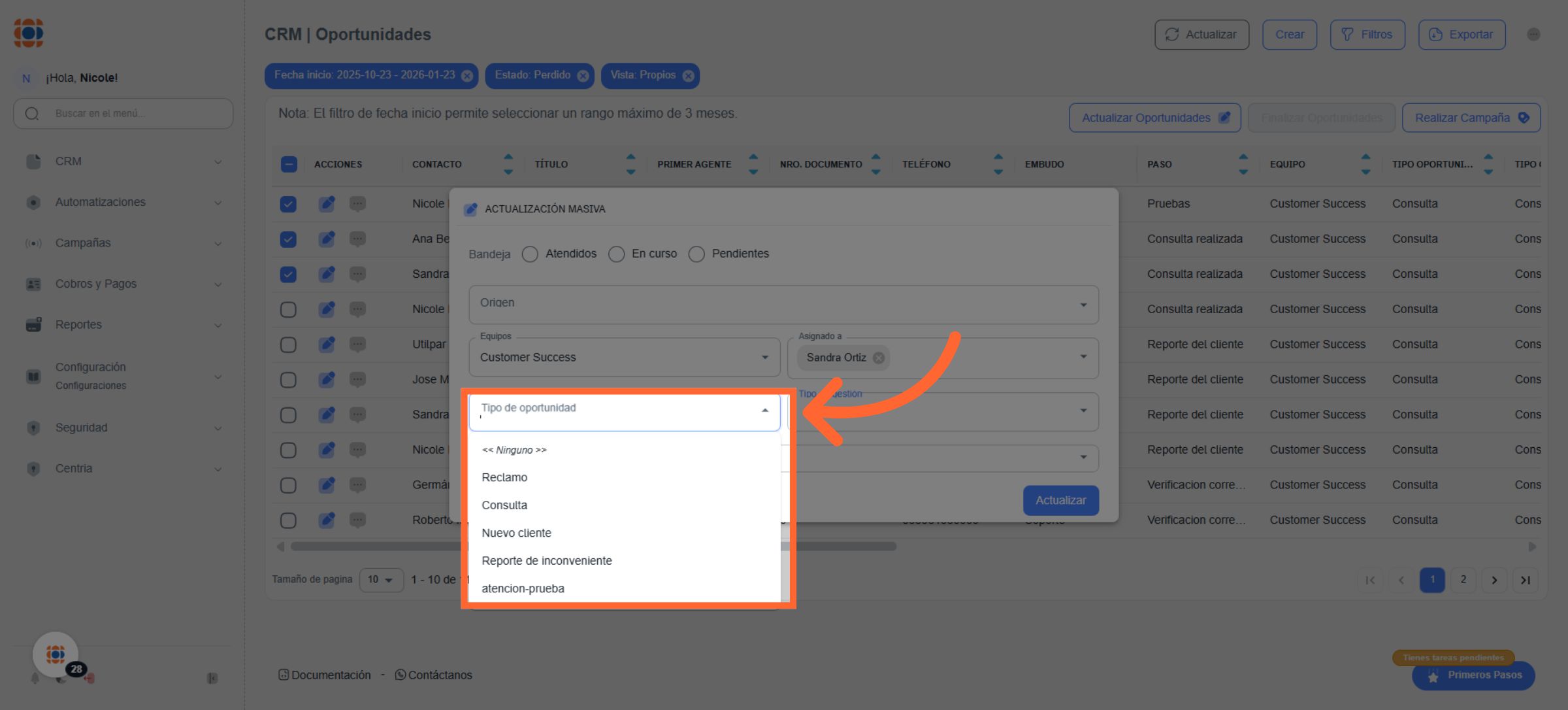Click the Actualizar refresh icon at top
The image size is (1568, 710).
[x=1172, y=35]
